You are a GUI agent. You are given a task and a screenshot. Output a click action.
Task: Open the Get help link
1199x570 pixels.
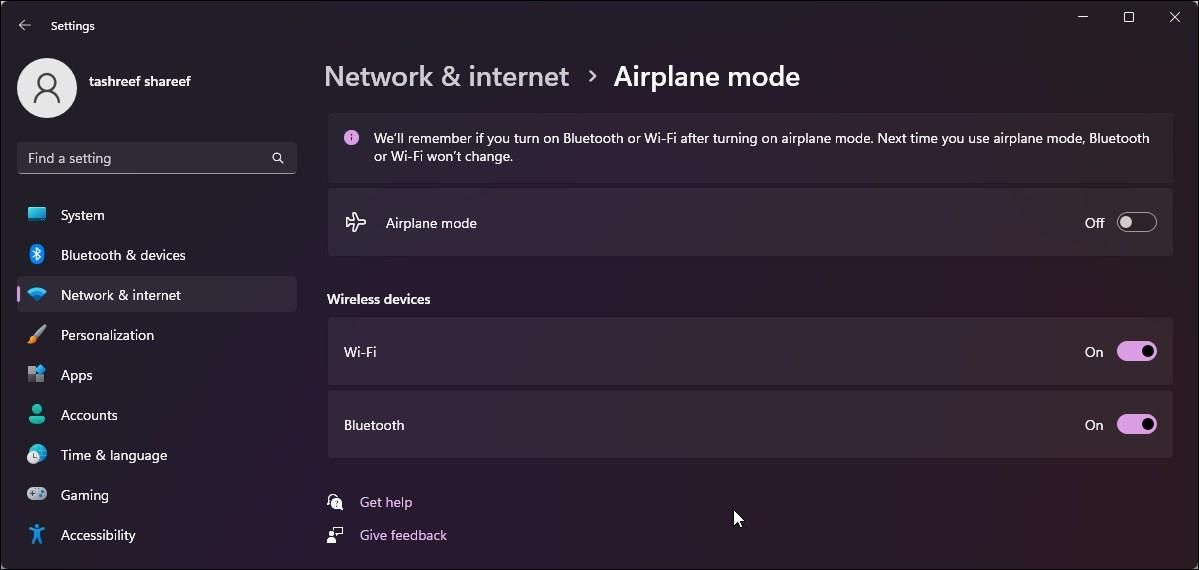pyautogui.click(x=386, y=502)
